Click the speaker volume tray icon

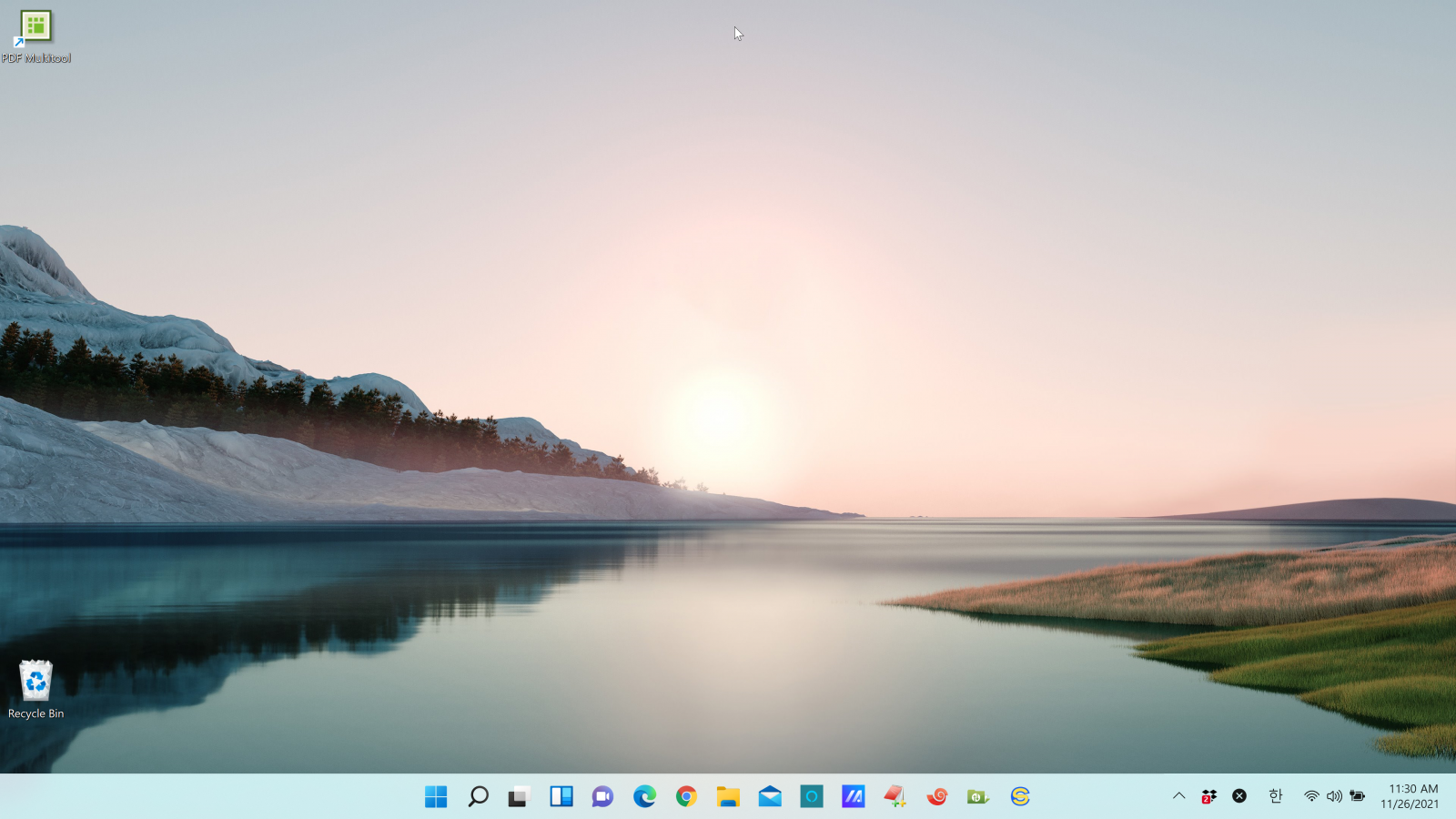click(x=1334, y=796)
